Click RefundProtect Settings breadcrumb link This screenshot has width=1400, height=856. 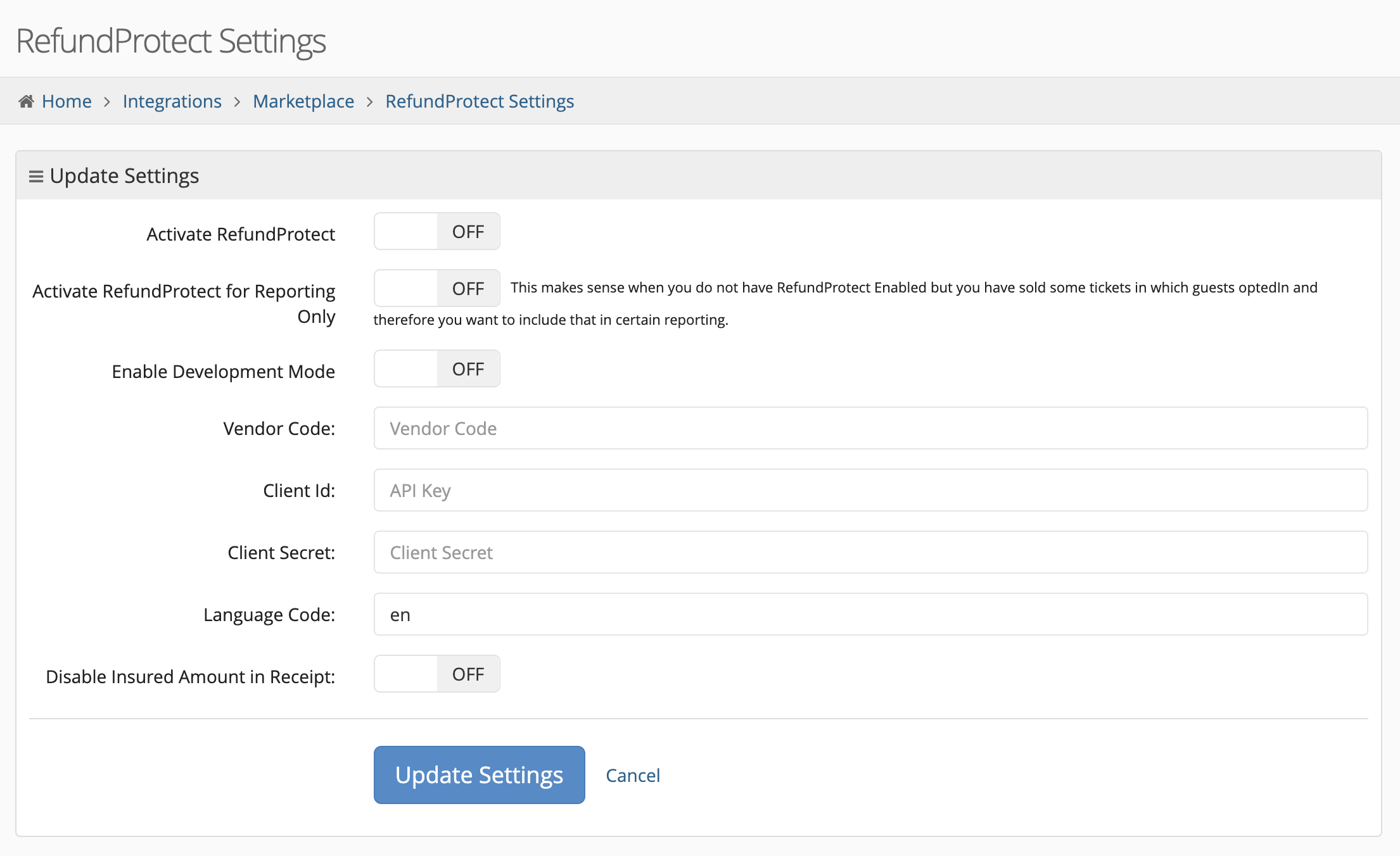(480, 101)
